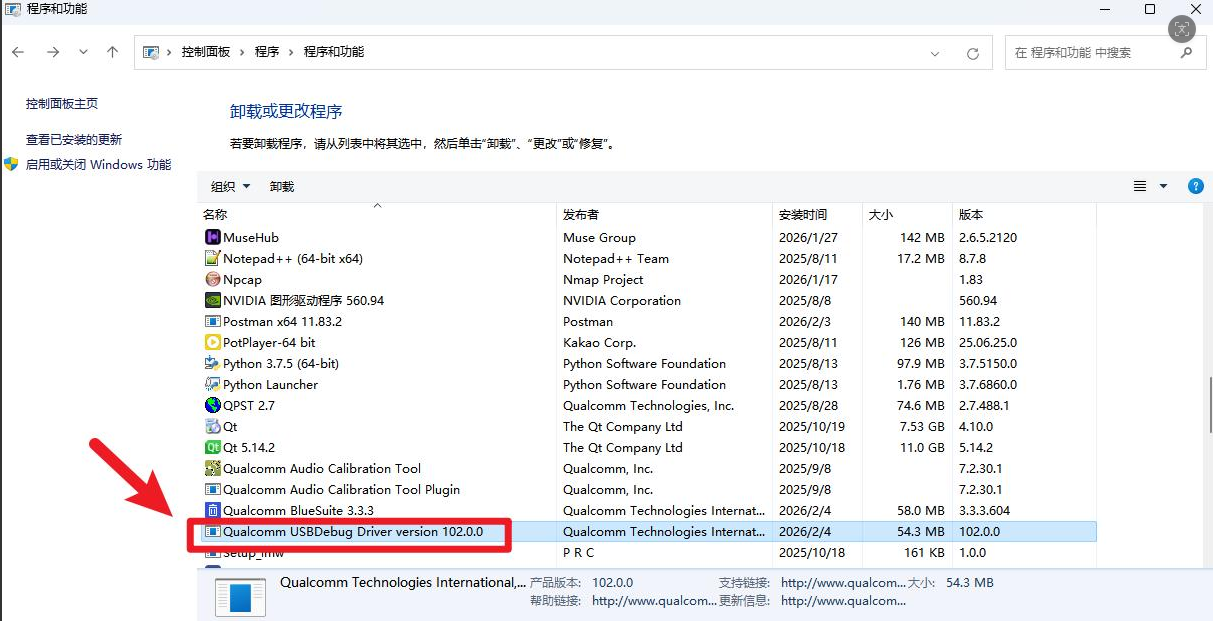Click the Qt 4.10.0 installer icon

(x=212, y=427)
